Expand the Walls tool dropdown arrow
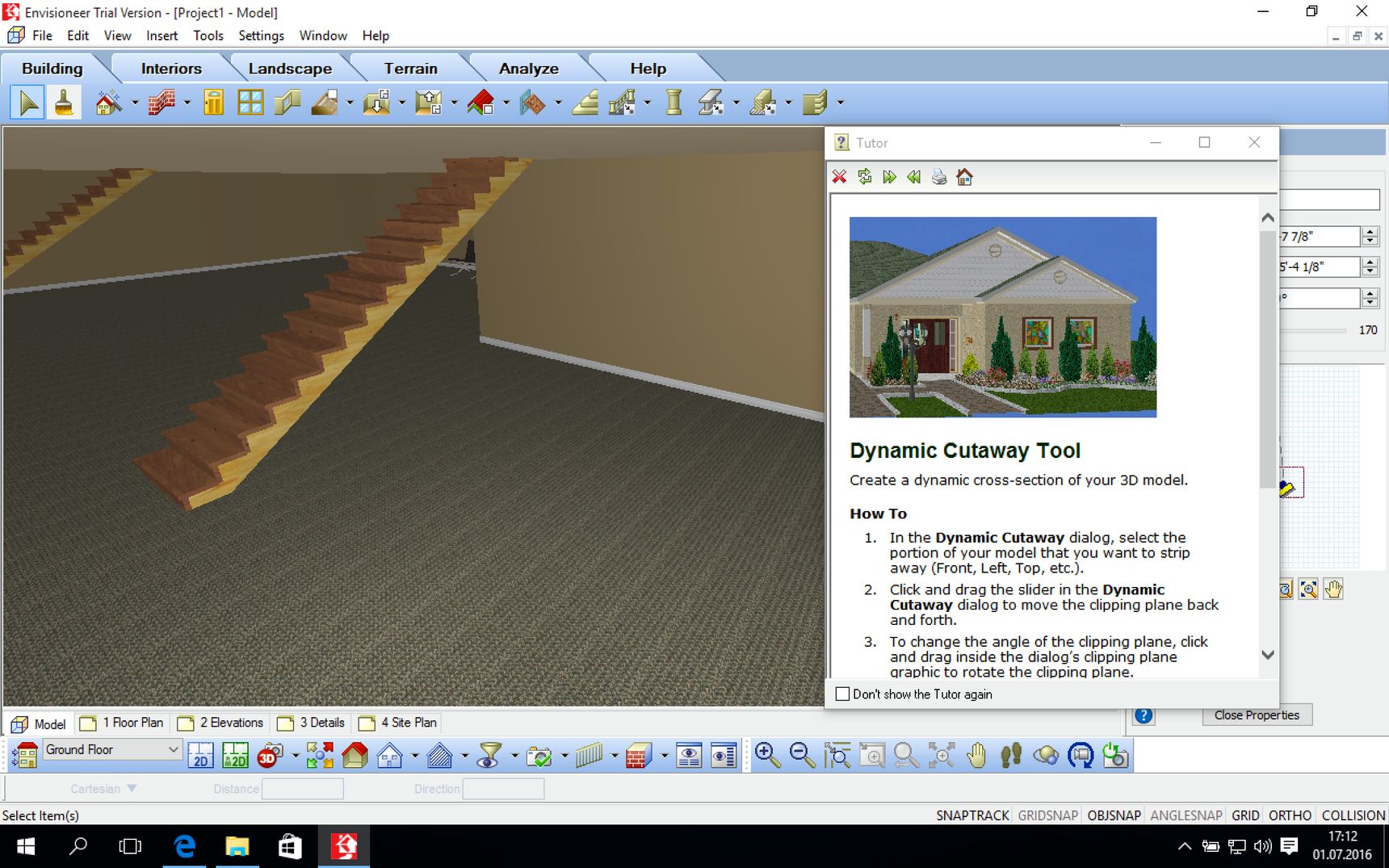The height and width of the screenshot is (868, 1389). 187,103
